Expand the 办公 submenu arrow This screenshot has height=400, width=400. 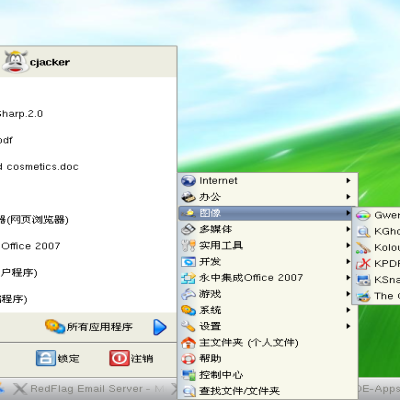(x=348, y=197)
